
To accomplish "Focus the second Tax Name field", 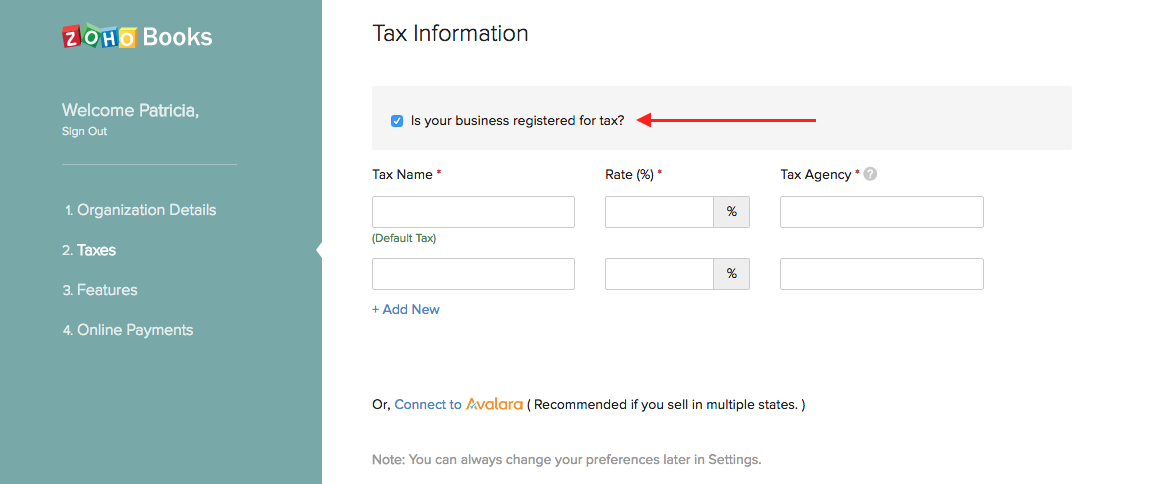I will click(473, 274).
